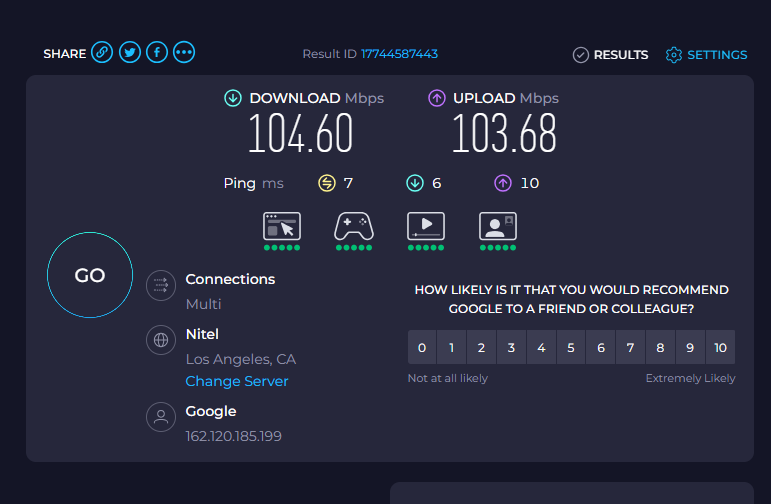
Task: Rate recommendation score 4
Action: [x=541, y=347]
